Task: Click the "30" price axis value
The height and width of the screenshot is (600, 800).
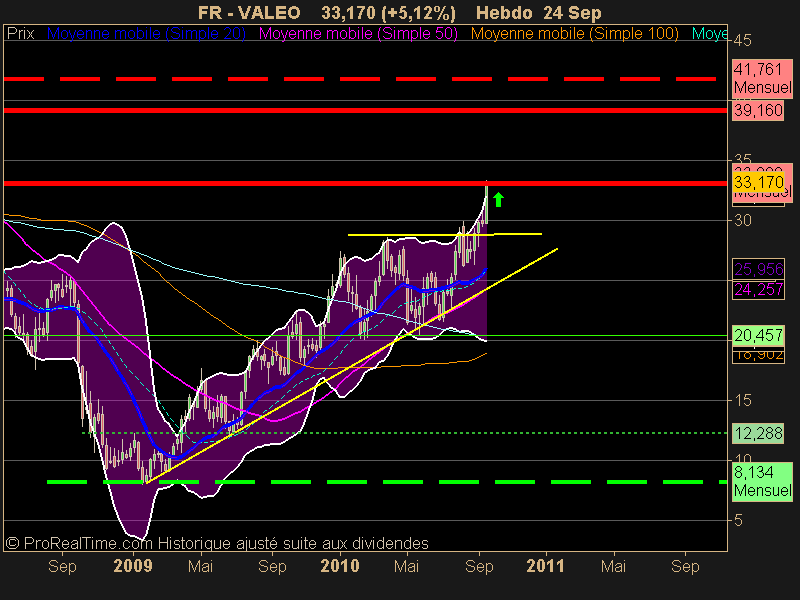Action: click(743, 220)
